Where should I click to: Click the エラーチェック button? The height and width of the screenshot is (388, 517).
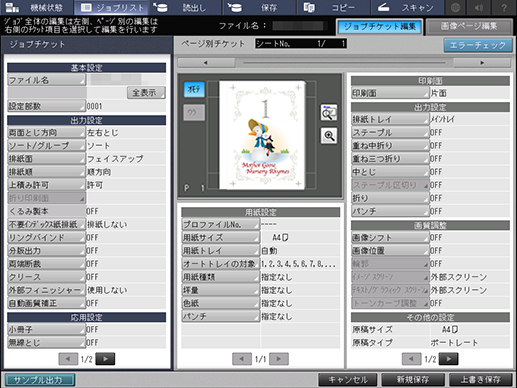[x=478, y=45]
